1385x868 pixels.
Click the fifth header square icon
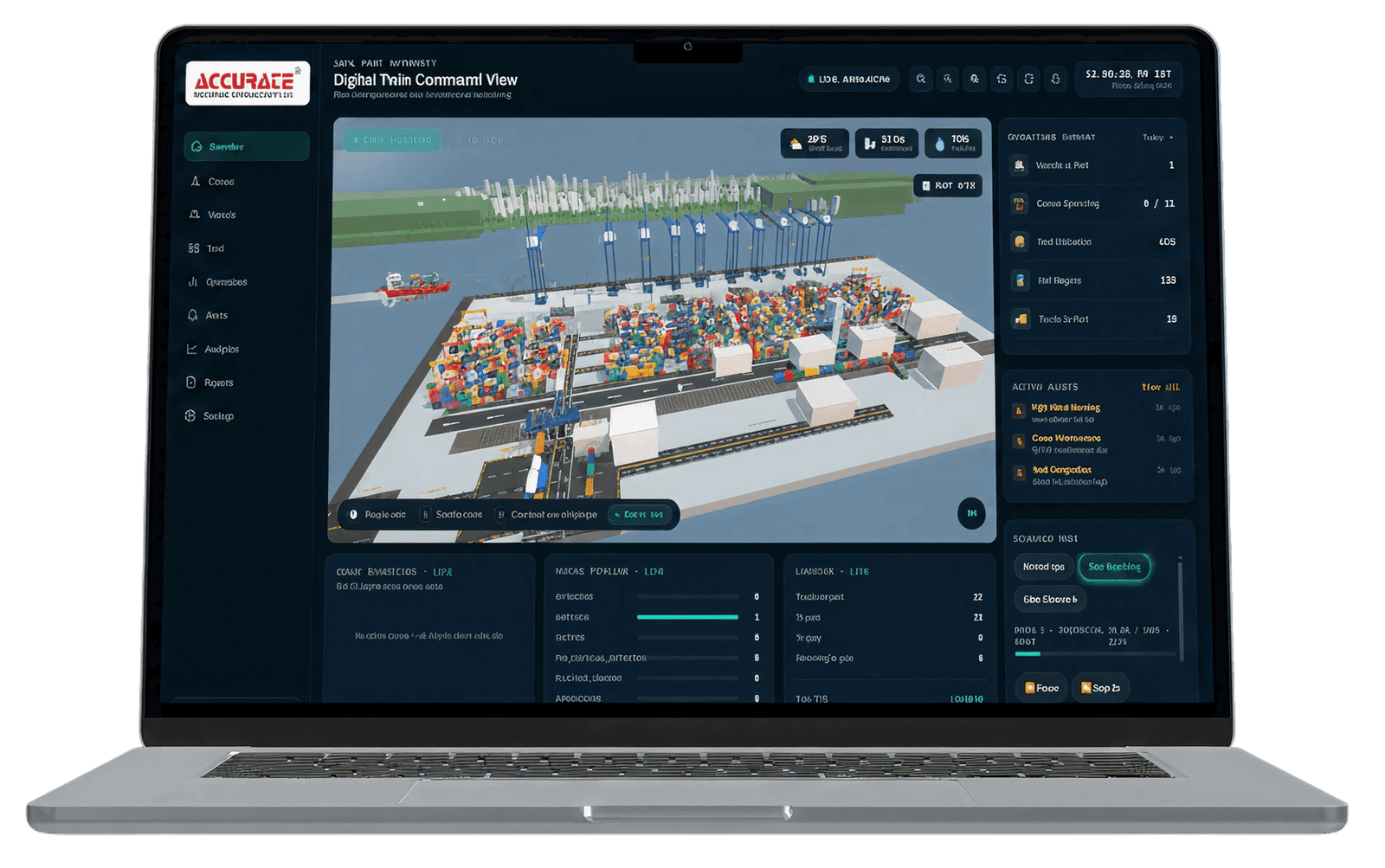(x=1028, y=79)
